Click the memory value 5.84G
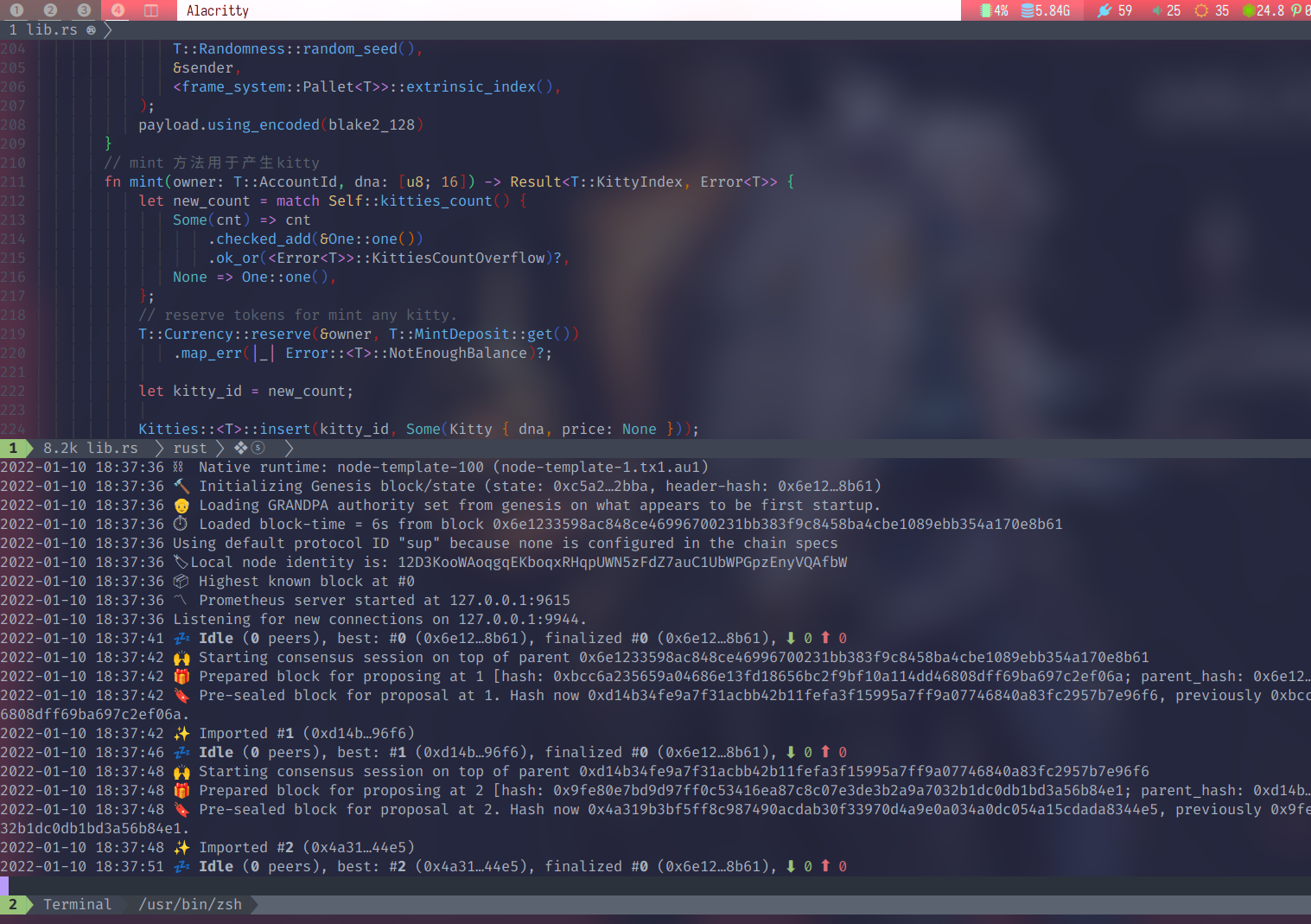Viewport: 1311px width, 924px height. (x=1053, y=10)
